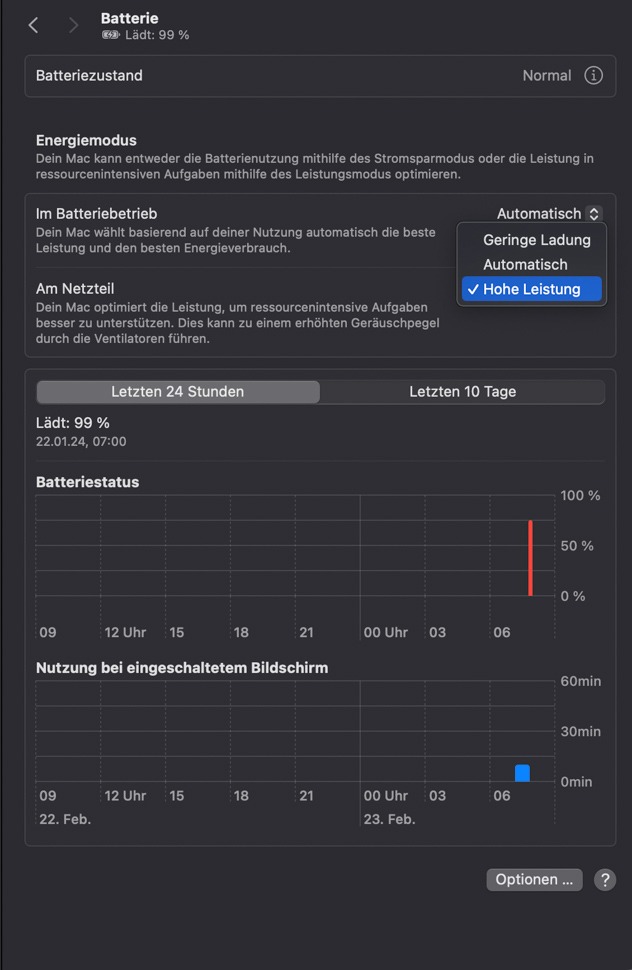Open help with the question mark button
Image resolution: width=632 pixels, height=970 pixels.
605,880
